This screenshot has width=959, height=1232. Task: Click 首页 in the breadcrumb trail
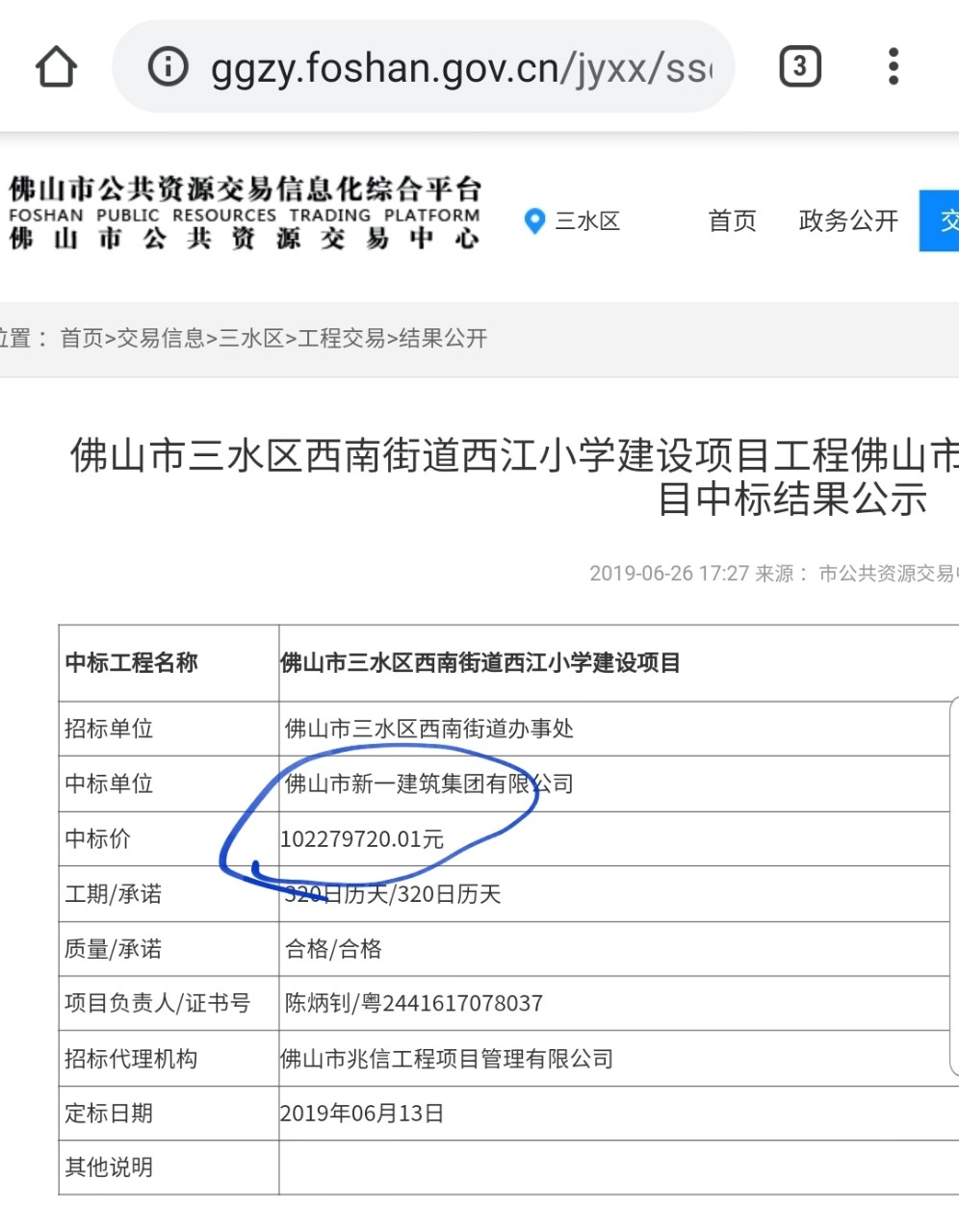(x=81, y=338)
